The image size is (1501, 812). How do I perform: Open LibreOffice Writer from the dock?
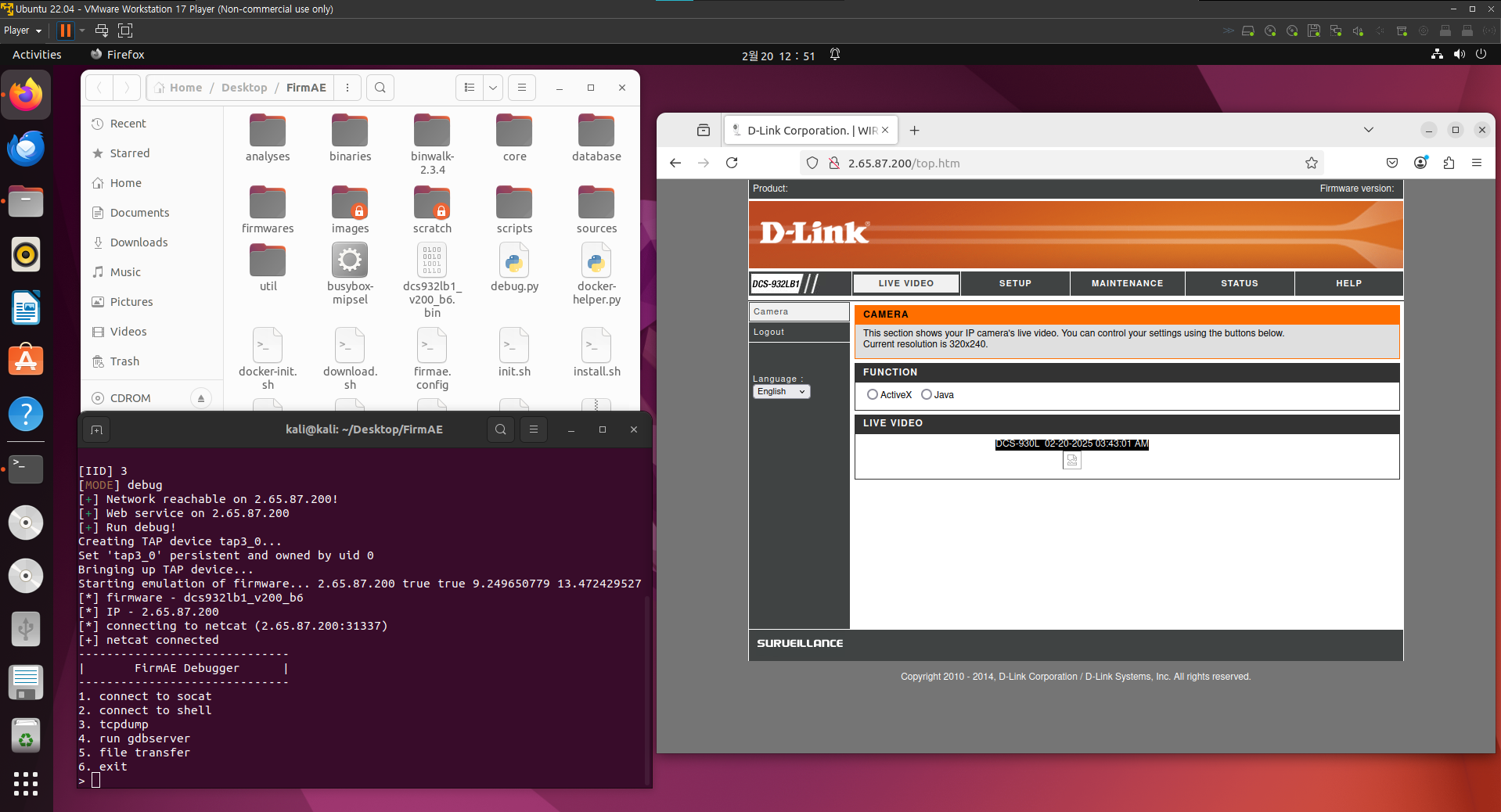(x=26, y=307)
